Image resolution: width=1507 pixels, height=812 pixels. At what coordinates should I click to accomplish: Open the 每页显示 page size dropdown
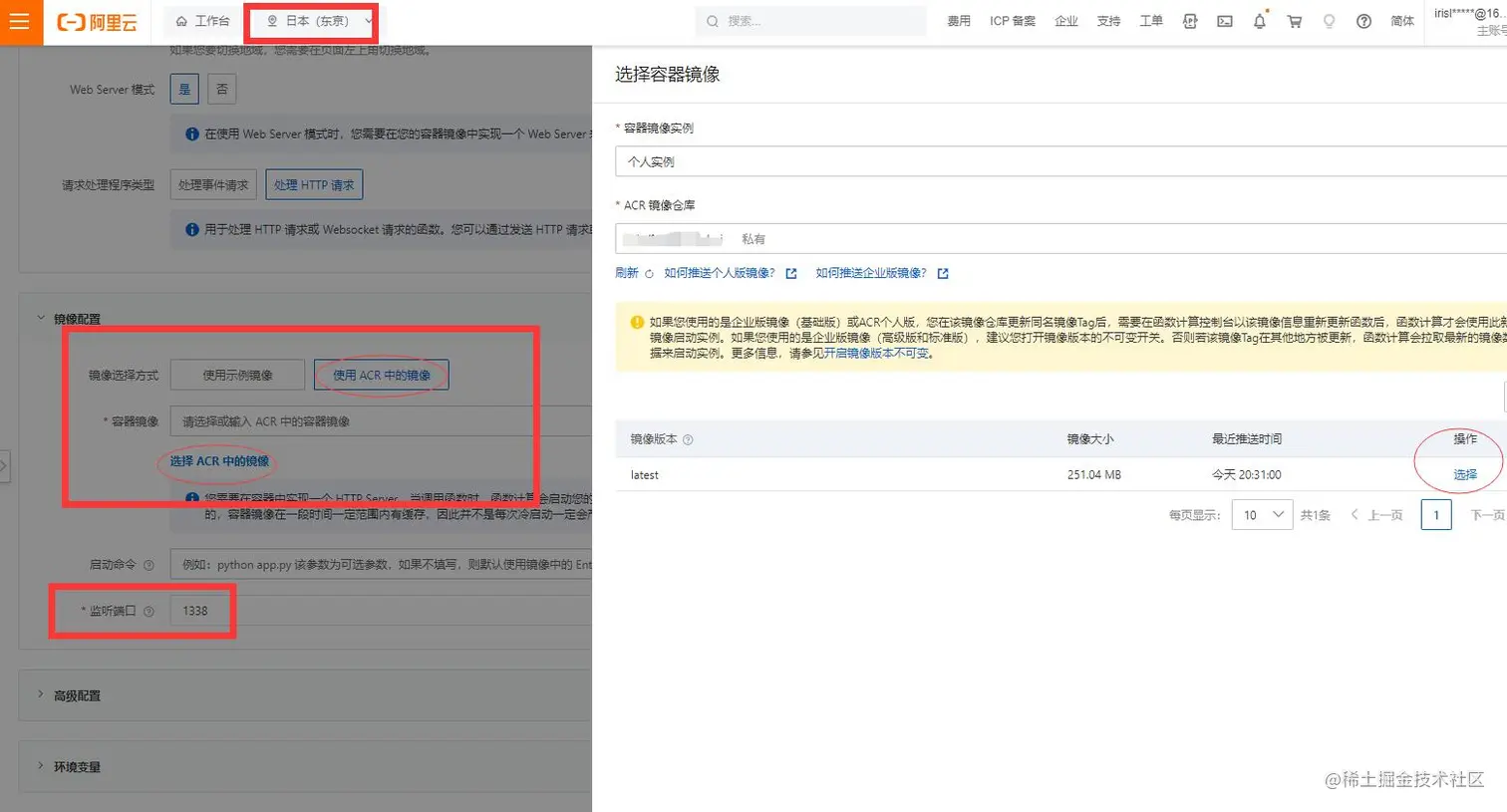tap(1262, 515)
